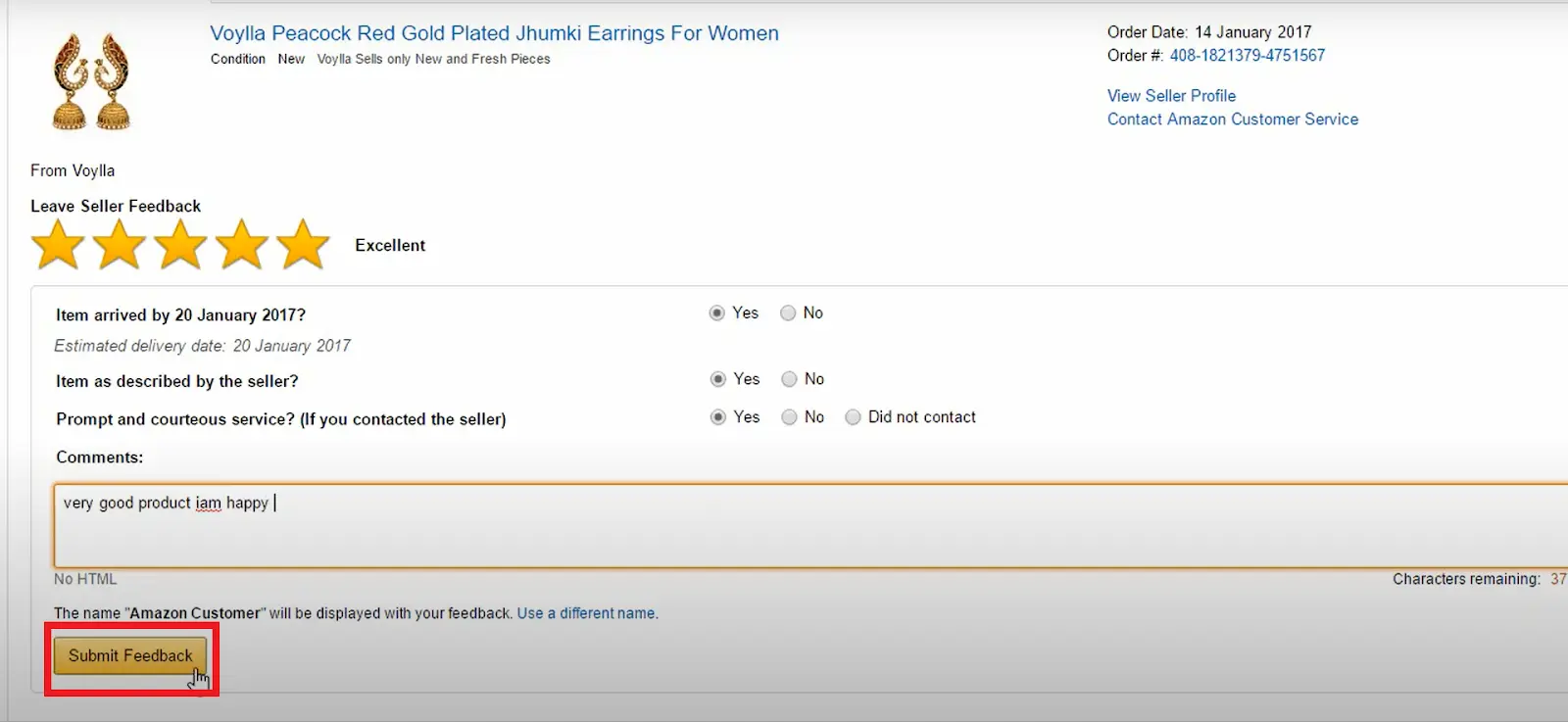Choose Yes for item arrived by 20 January
Screen dimensions: 1568x722
pyautogui.click(x=717, y=313)
